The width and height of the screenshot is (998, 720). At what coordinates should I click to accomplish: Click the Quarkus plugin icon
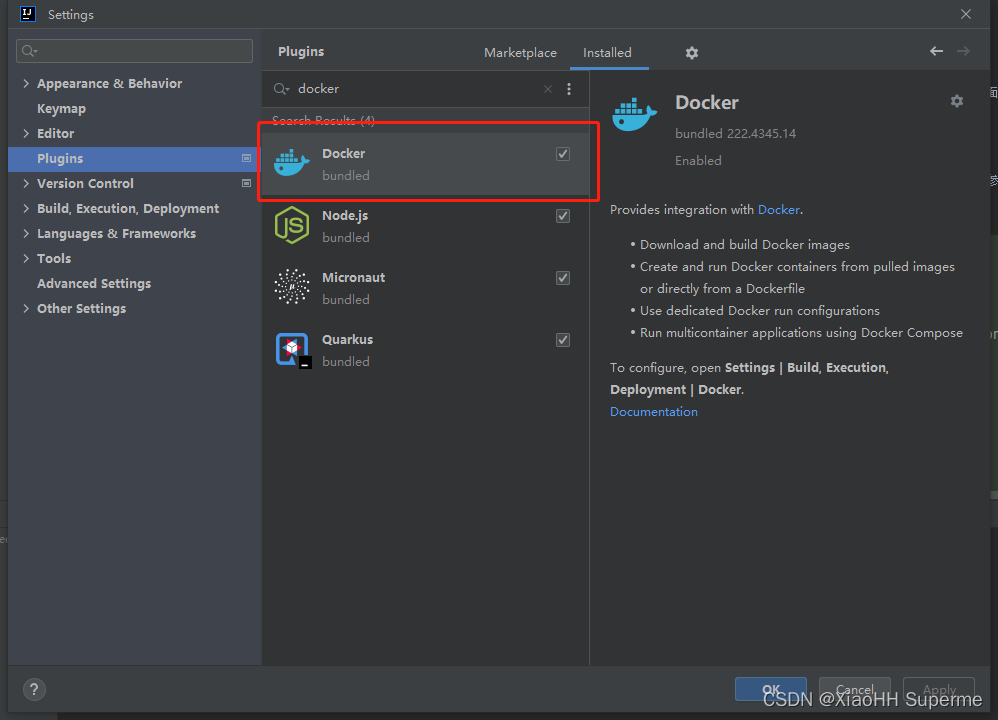(291, 349)
